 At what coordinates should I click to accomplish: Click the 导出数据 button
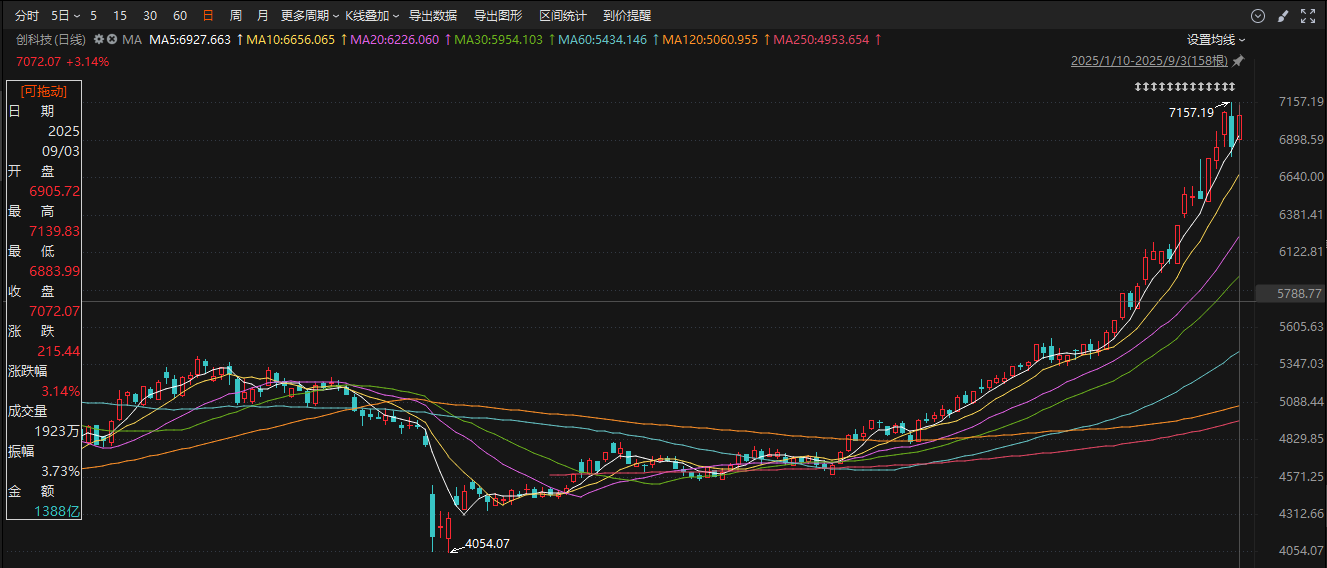433,16
